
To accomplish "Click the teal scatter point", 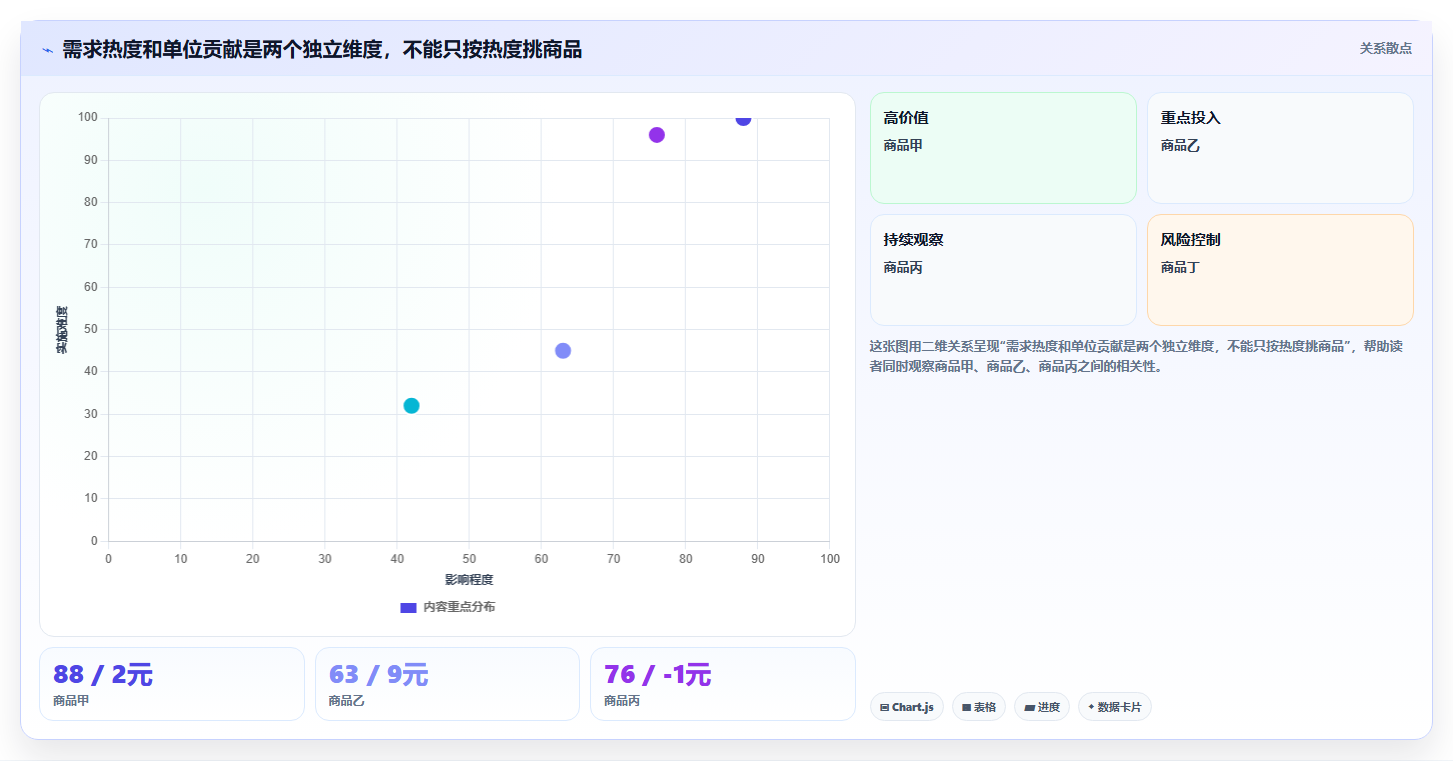I will [x=411, y=405].
